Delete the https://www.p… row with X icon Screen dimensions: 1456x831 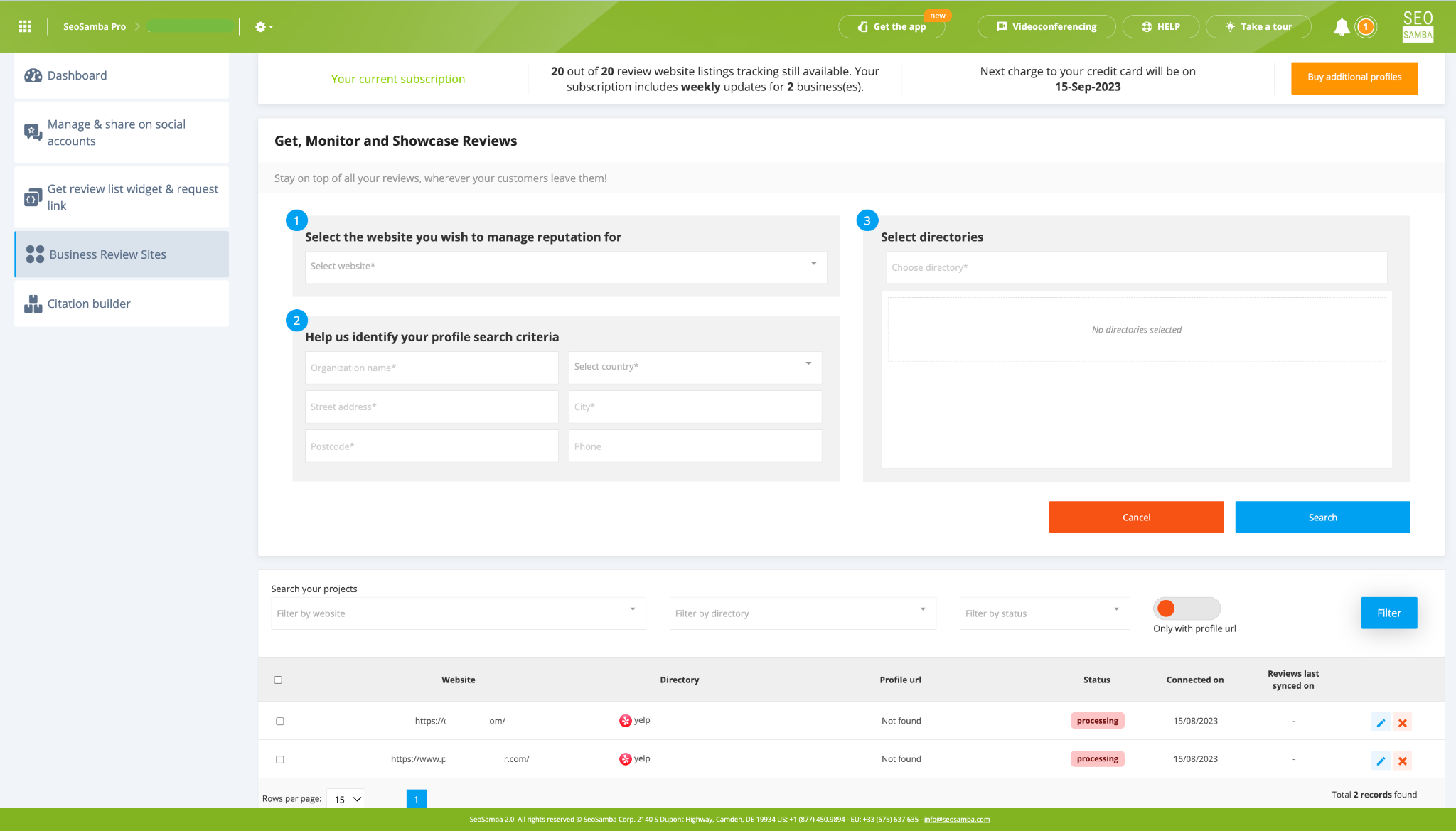pos(1402,761)
